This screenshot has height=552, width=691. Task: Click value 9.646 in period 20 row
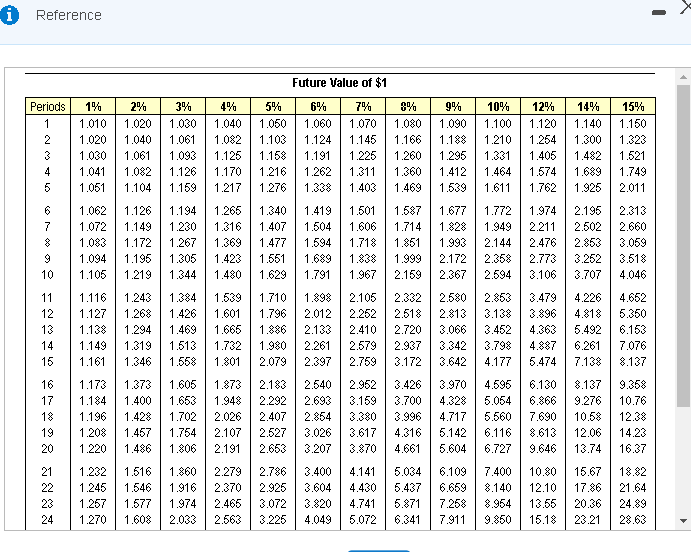point(542,449)
